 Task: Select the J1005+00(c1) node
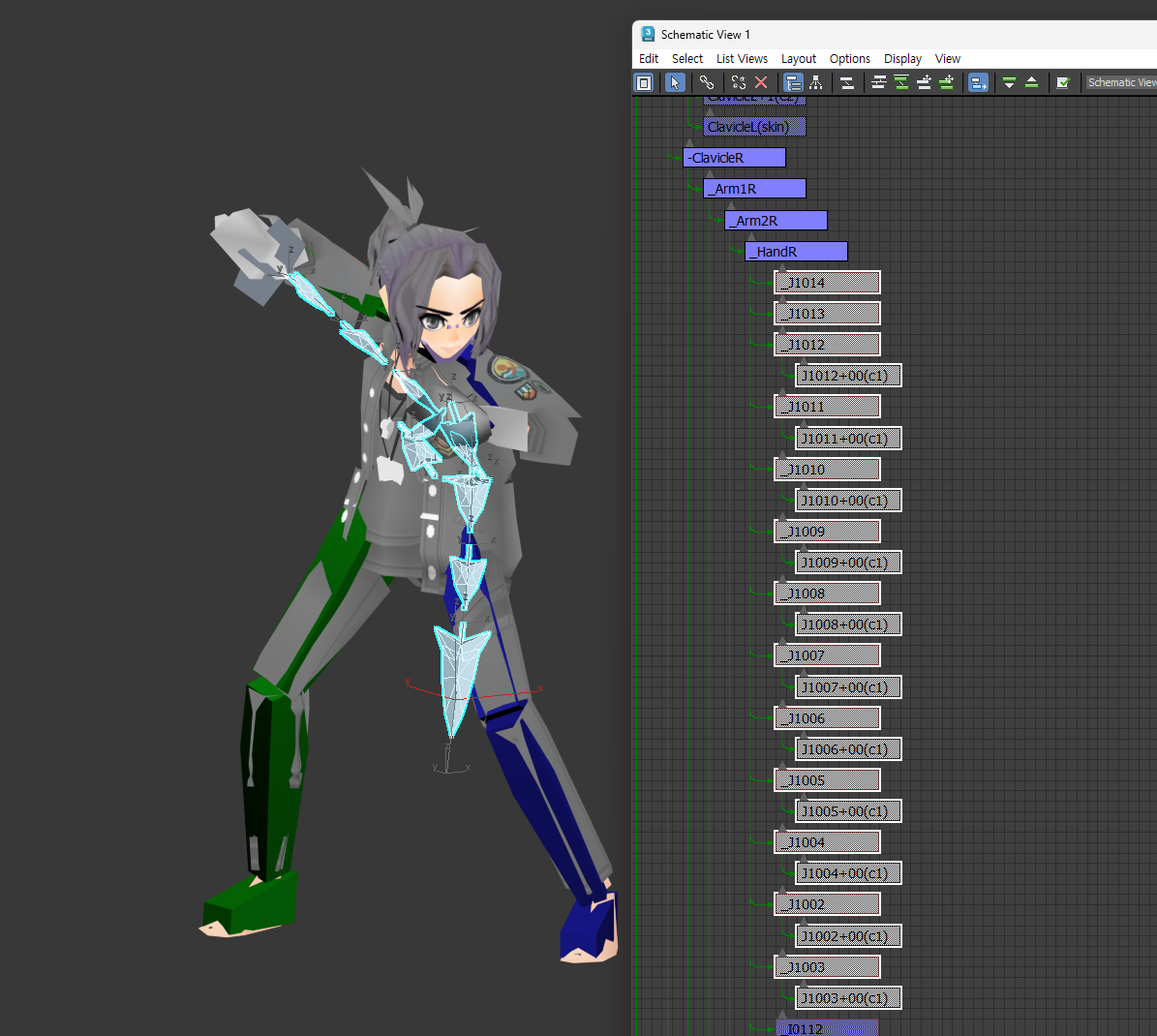tap(848, 811)
